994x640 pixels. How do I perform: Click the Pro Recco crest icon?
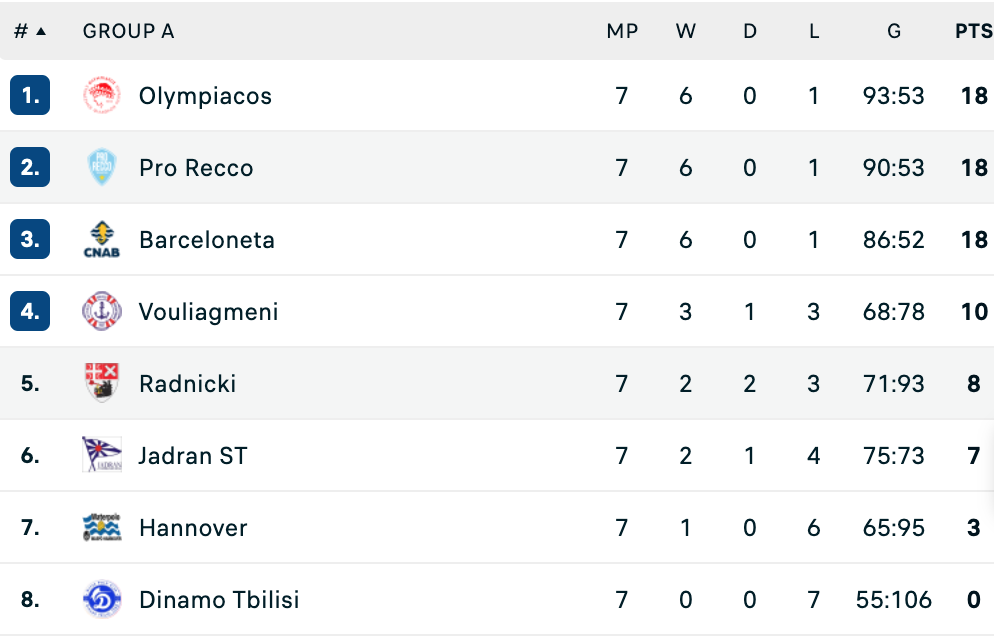(101, 167)
